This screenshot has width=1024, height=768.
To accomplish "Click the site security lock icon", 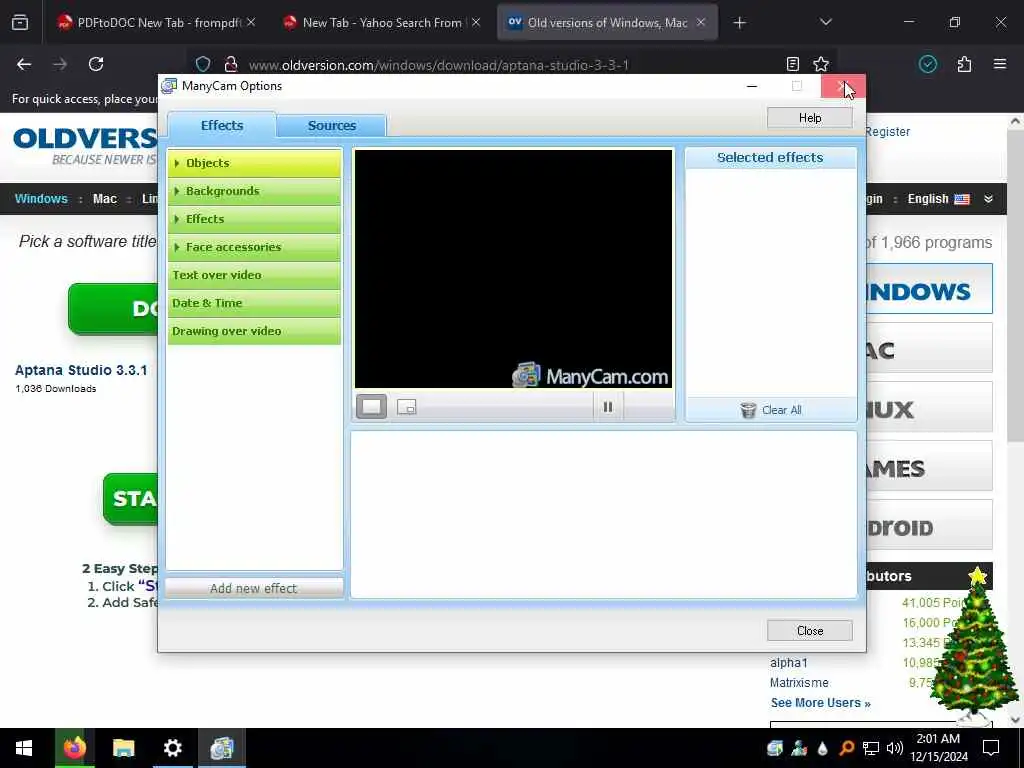I will click(231, 64).
